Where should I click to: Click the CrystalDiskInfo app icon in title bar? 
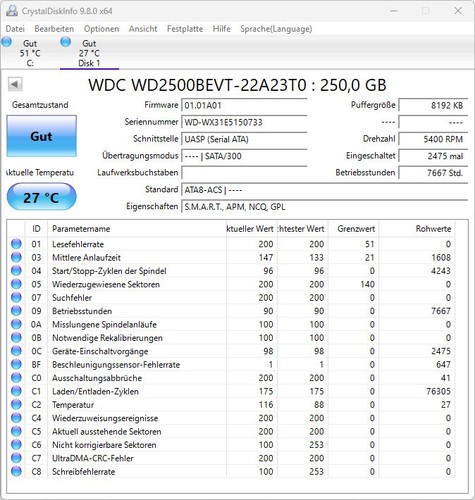pyautogui.click(x=12, y=11)
